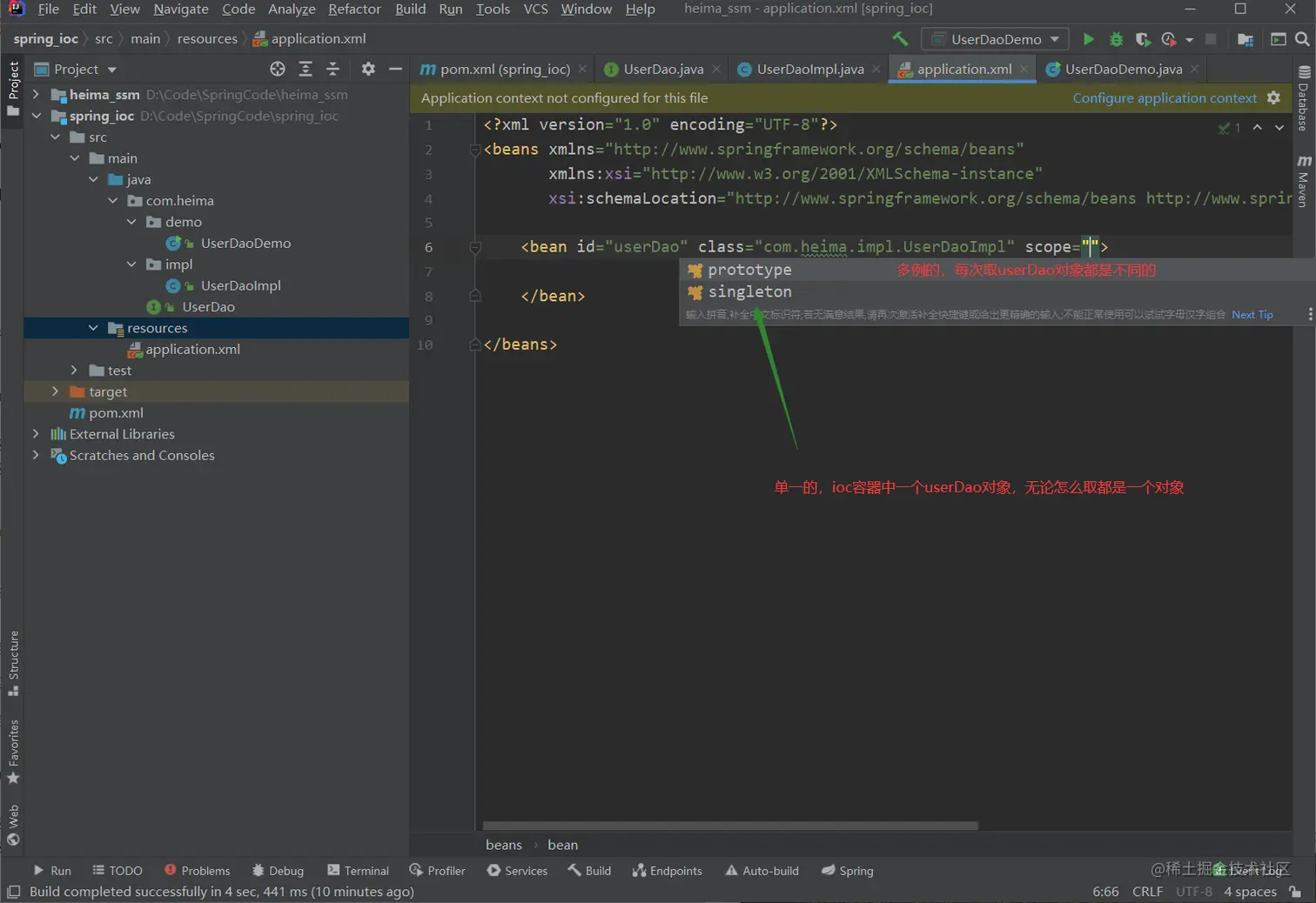This screenshot has height=903, width=1316.
Task: Open the completion popup three-dots menu
Action: (1310, 314)
